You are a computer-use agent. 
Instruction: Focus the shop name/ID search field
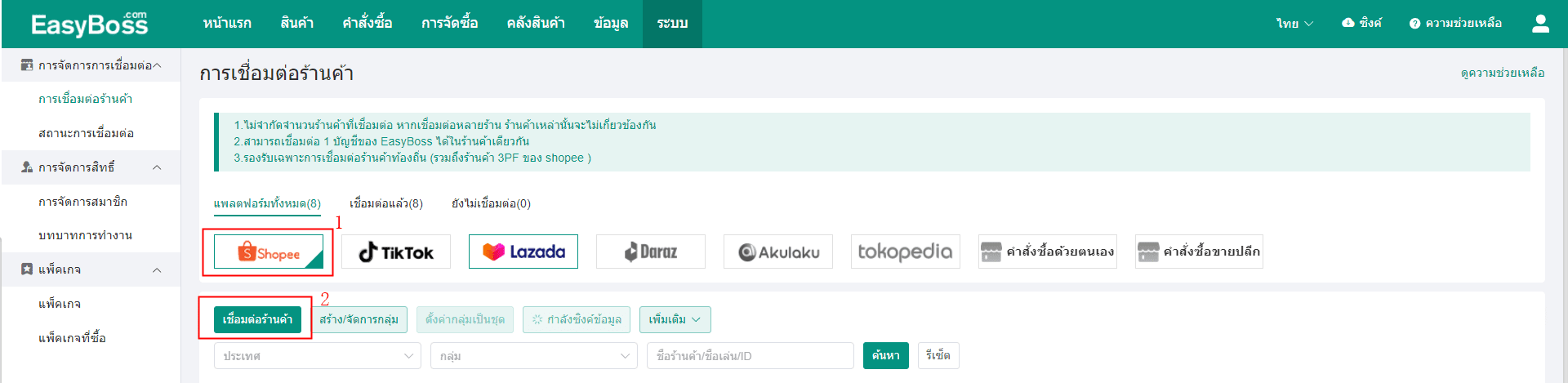coord(751,356)
